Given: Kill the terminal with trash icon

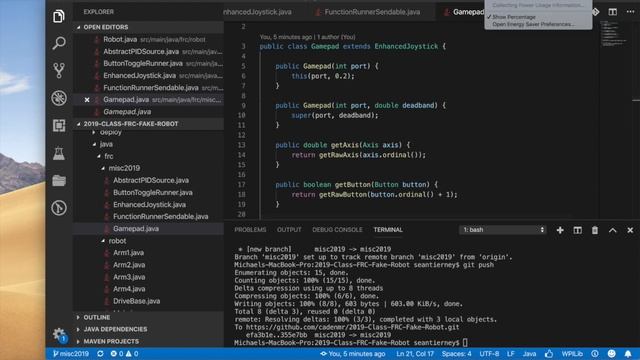Looking at the screenshot, I should coord(595,230).
